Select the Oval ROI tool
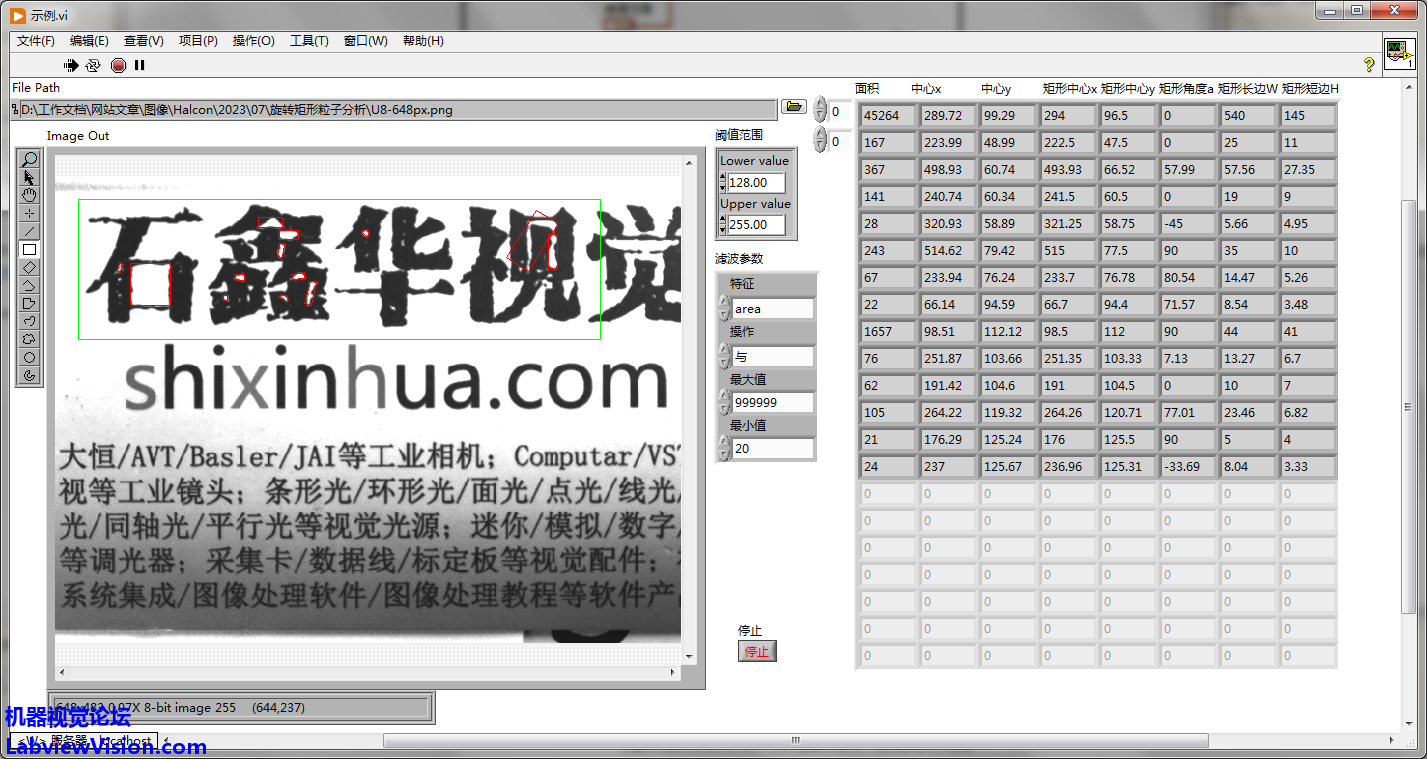1427x759 pixels. (30, 357)
